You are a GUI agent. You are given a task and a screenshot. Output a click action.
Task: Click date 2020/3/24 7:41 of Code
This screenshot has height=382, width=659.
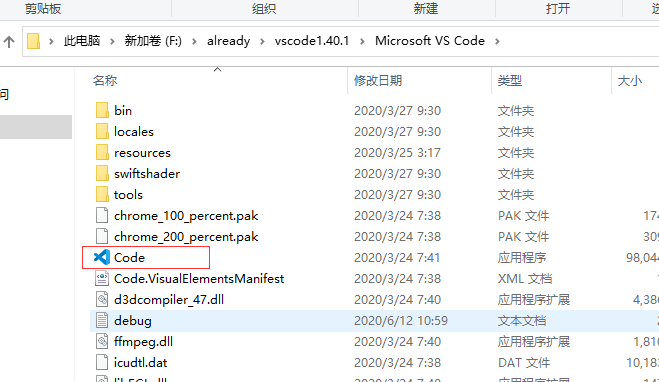point(397,258)
